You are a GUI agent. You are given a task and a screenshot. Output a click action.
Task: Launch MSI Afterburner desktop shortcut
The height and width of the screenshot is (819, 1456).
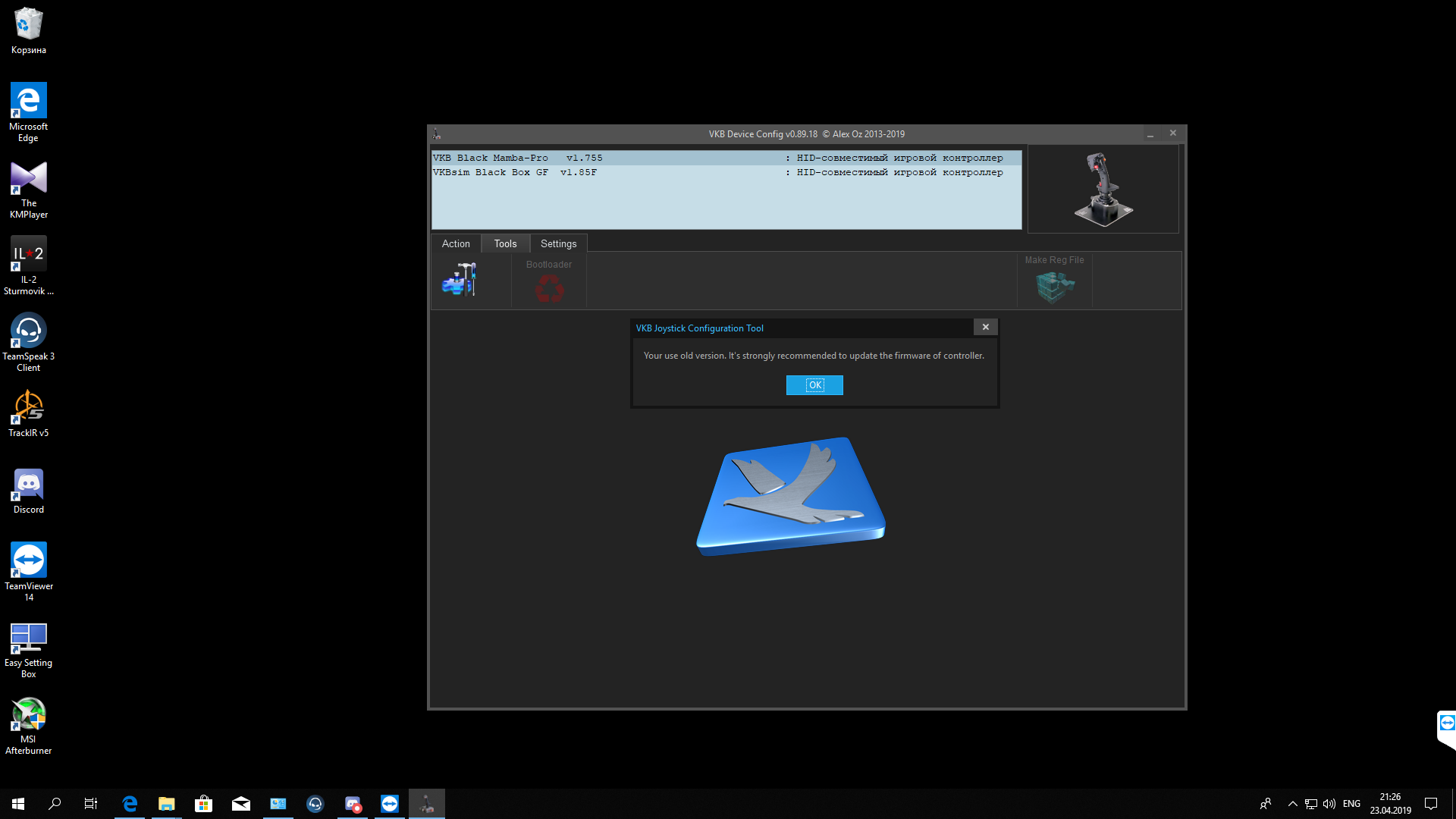click(29, 726)
